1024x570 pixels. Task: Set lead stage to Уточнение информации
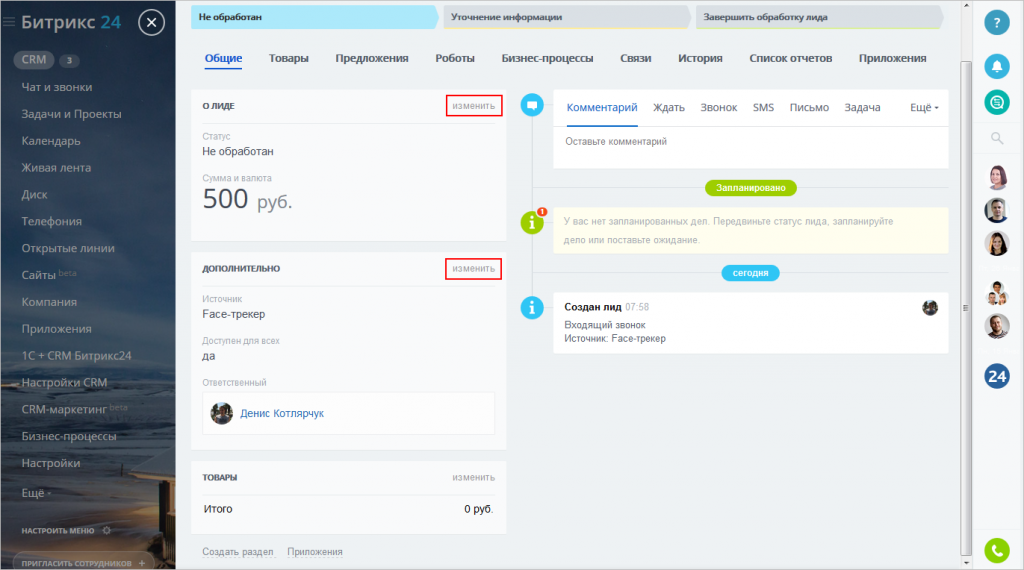point(566,17)
